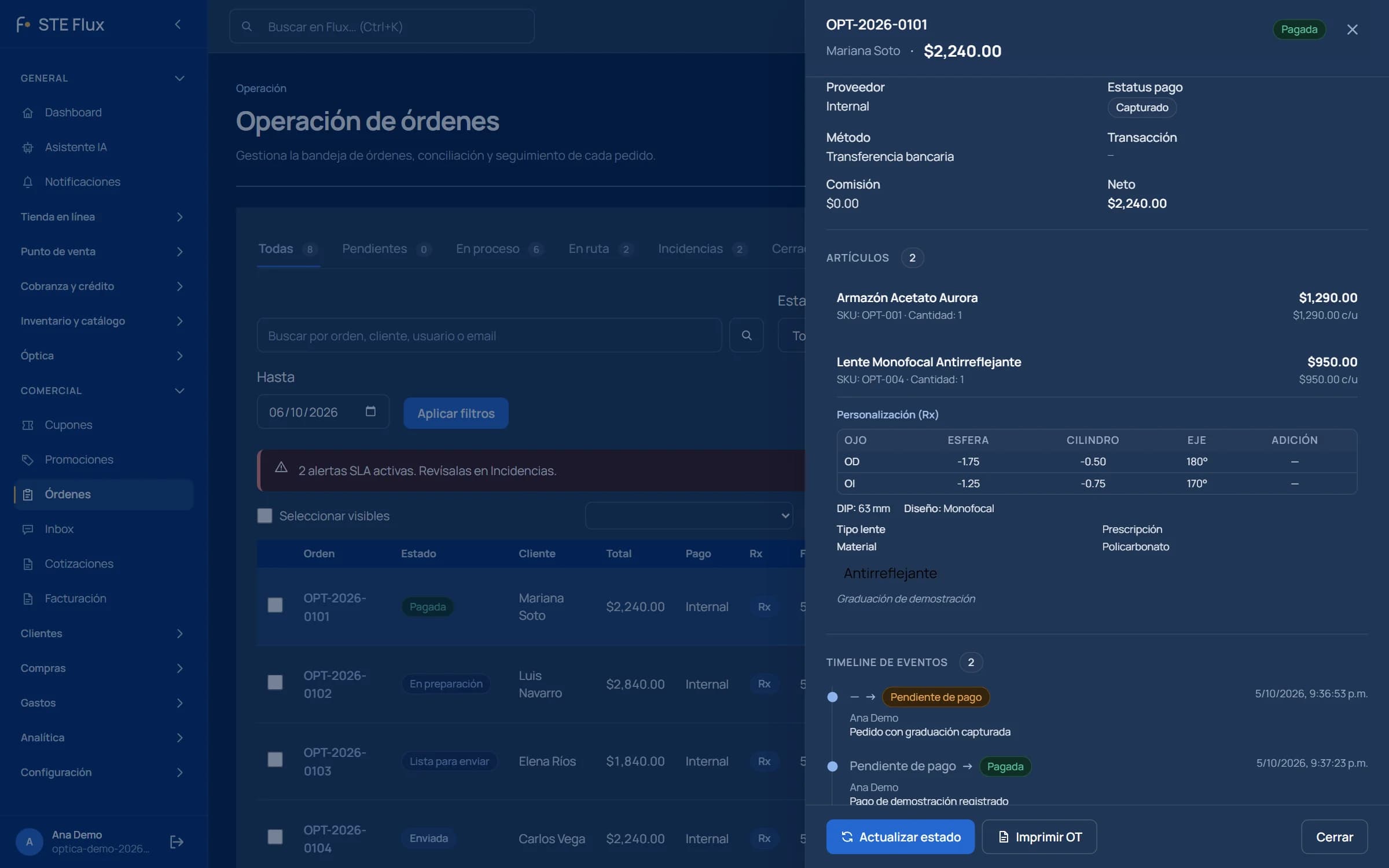
Task: Click the search magnifier button next to order search
Action: [747, 335]
